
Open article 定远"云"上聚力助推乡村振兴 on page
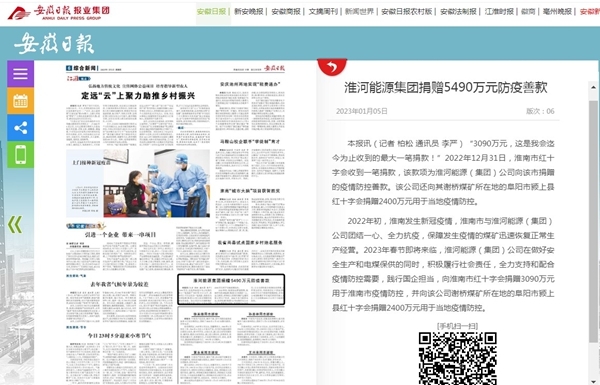click(138, 96)
